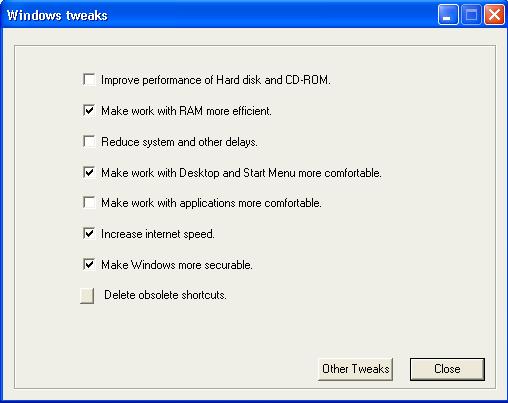Open the Other Tweaks dialog
The width and height of the screenshot is (508, 403).
355,369
